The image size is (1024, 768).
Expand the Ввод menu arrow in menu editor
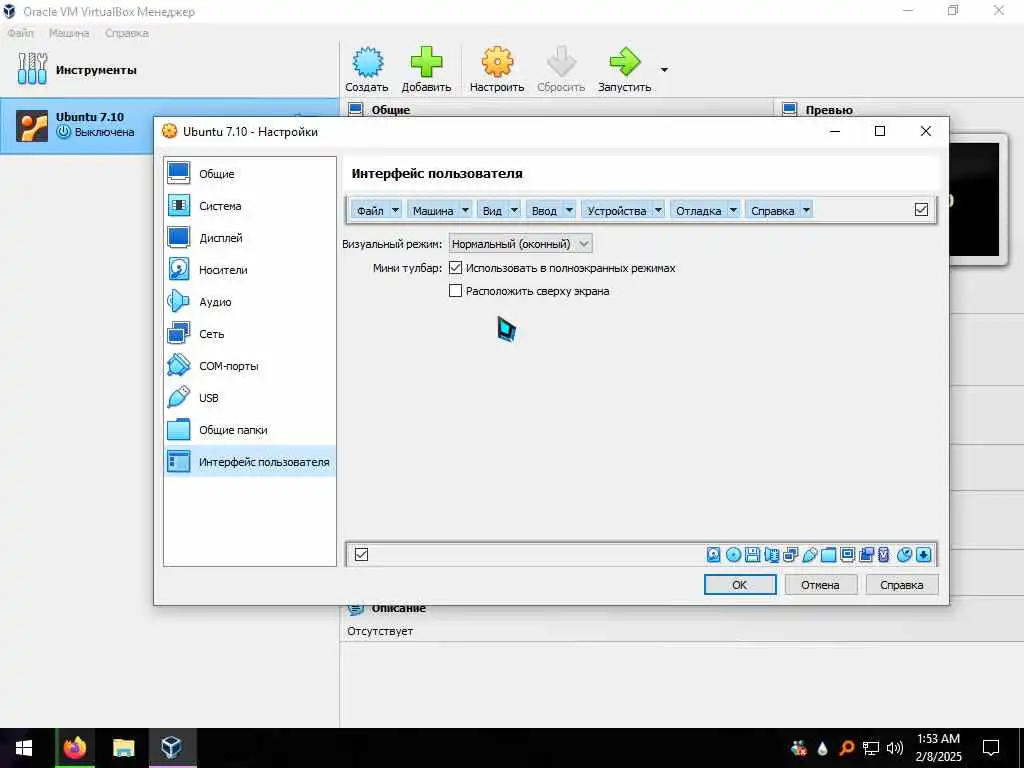pyautogui.click(x=569, y=210)
